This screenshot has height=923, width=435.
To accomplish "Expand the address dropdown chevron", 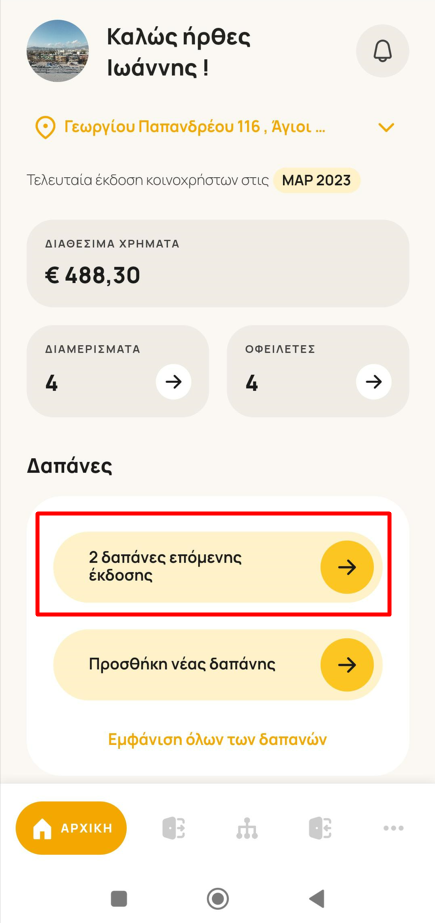I will coord(386,127).
